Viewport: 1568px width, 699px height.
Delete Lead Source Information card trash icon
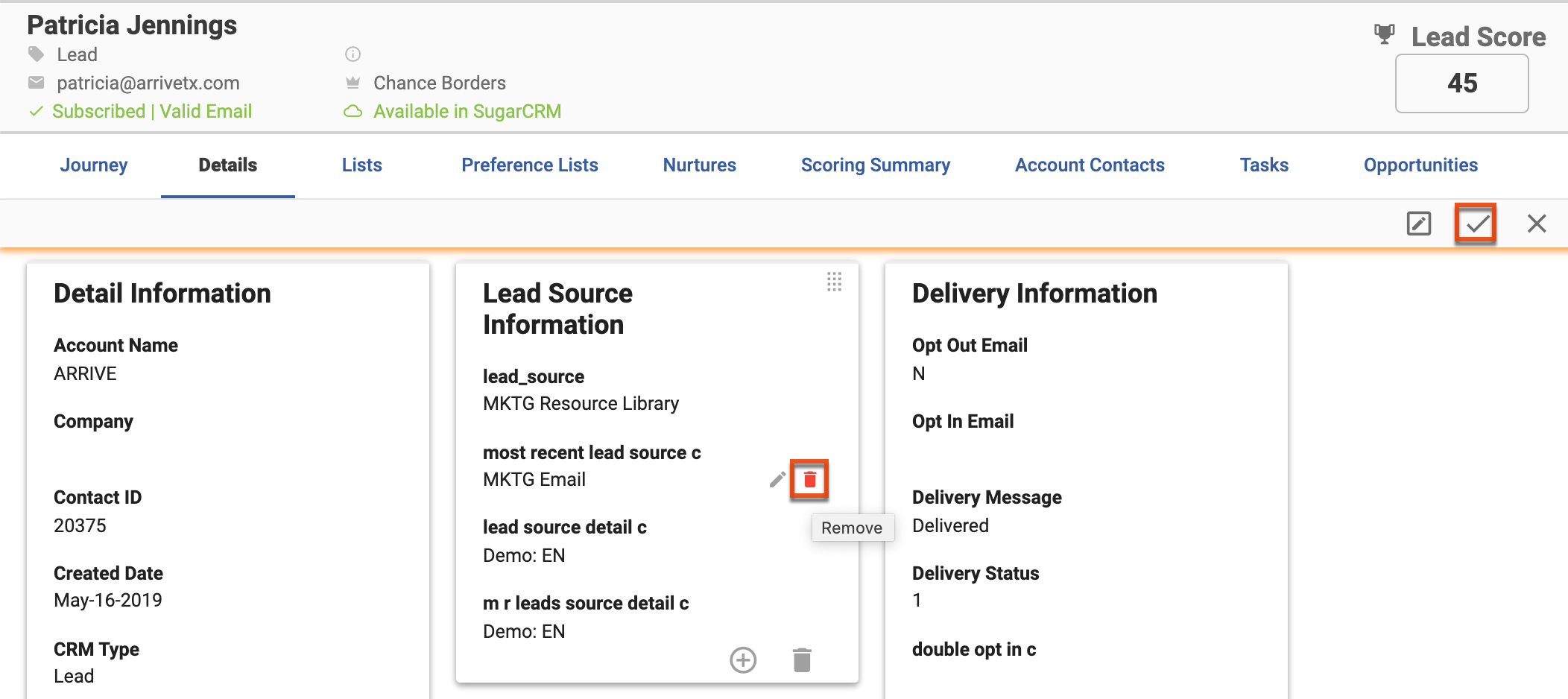pyautogui.click(x=802, y=660)
